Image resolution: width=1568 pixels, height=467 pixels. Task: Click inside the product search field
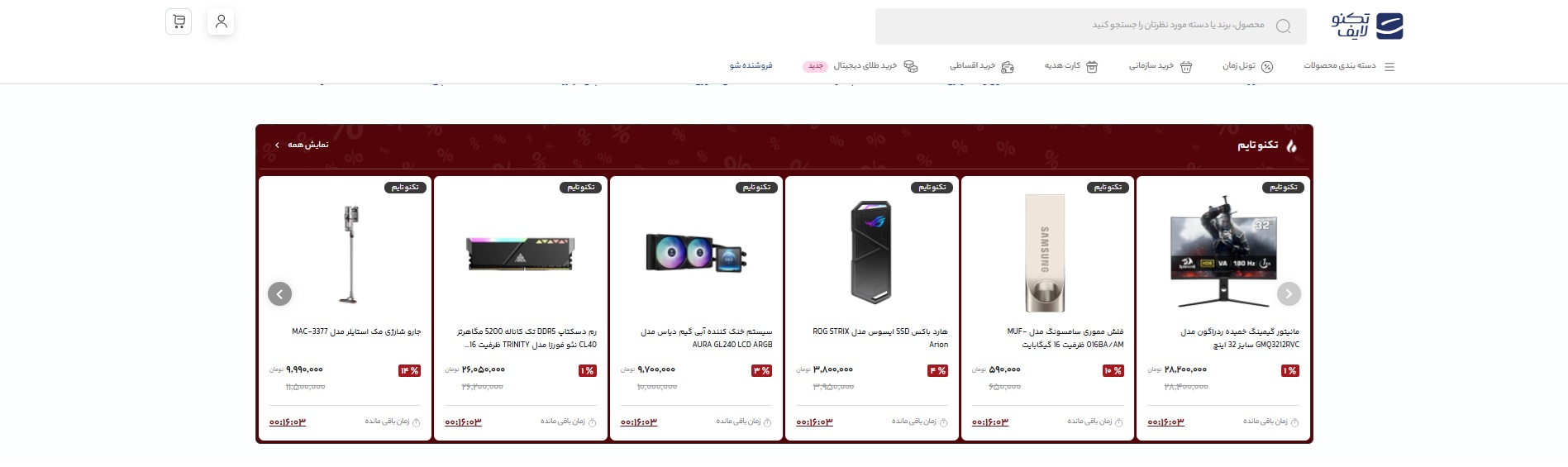tap(1091, 26)
